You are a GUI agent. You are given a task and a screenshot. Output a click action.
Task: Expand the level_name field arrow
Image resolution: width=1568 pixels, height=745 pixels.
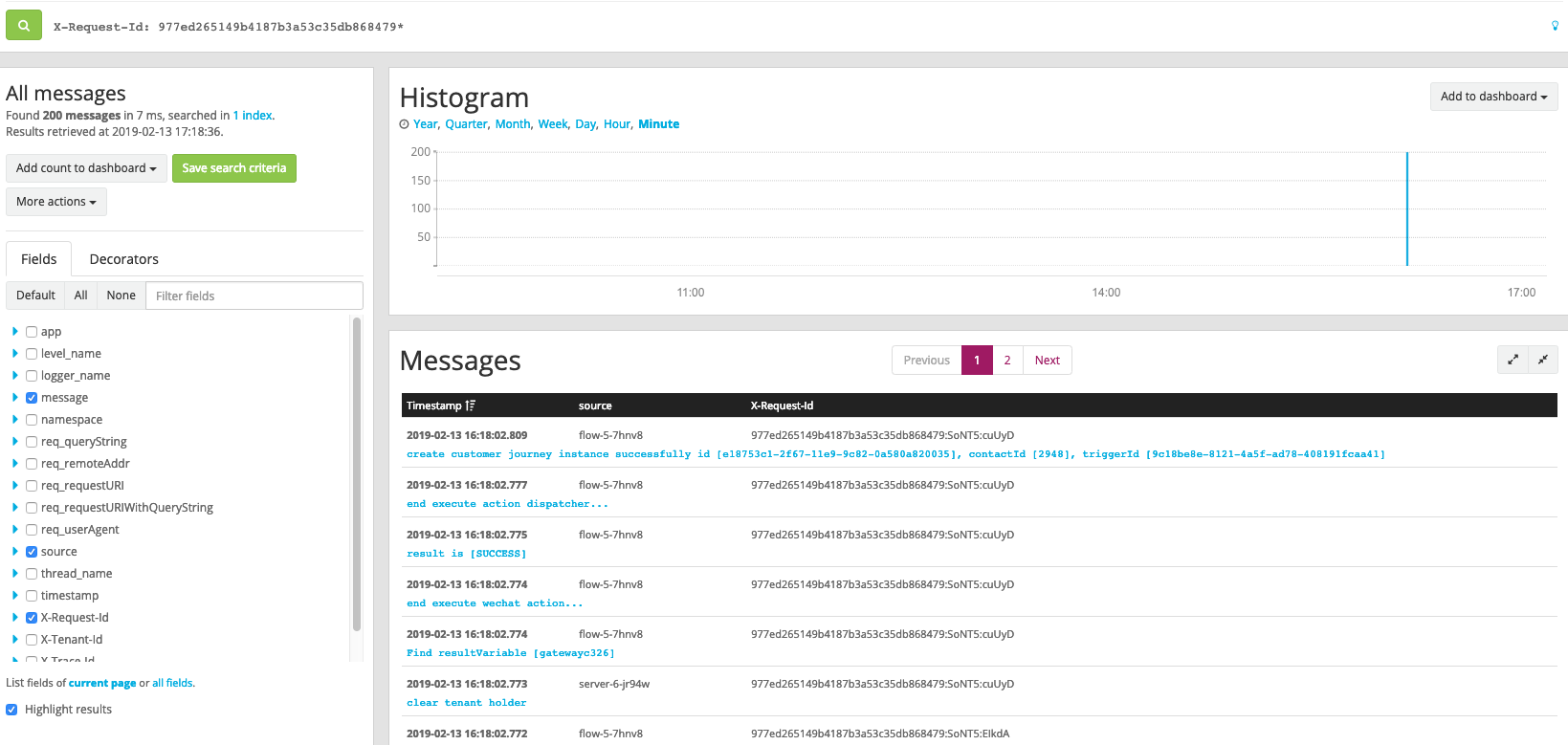[x=15, y=354]
